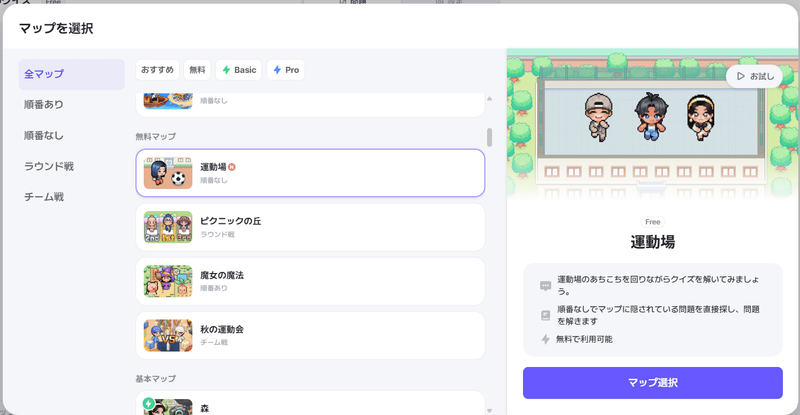
Task: Filter maps by Pro plan
Action: [x=286, y=70]
